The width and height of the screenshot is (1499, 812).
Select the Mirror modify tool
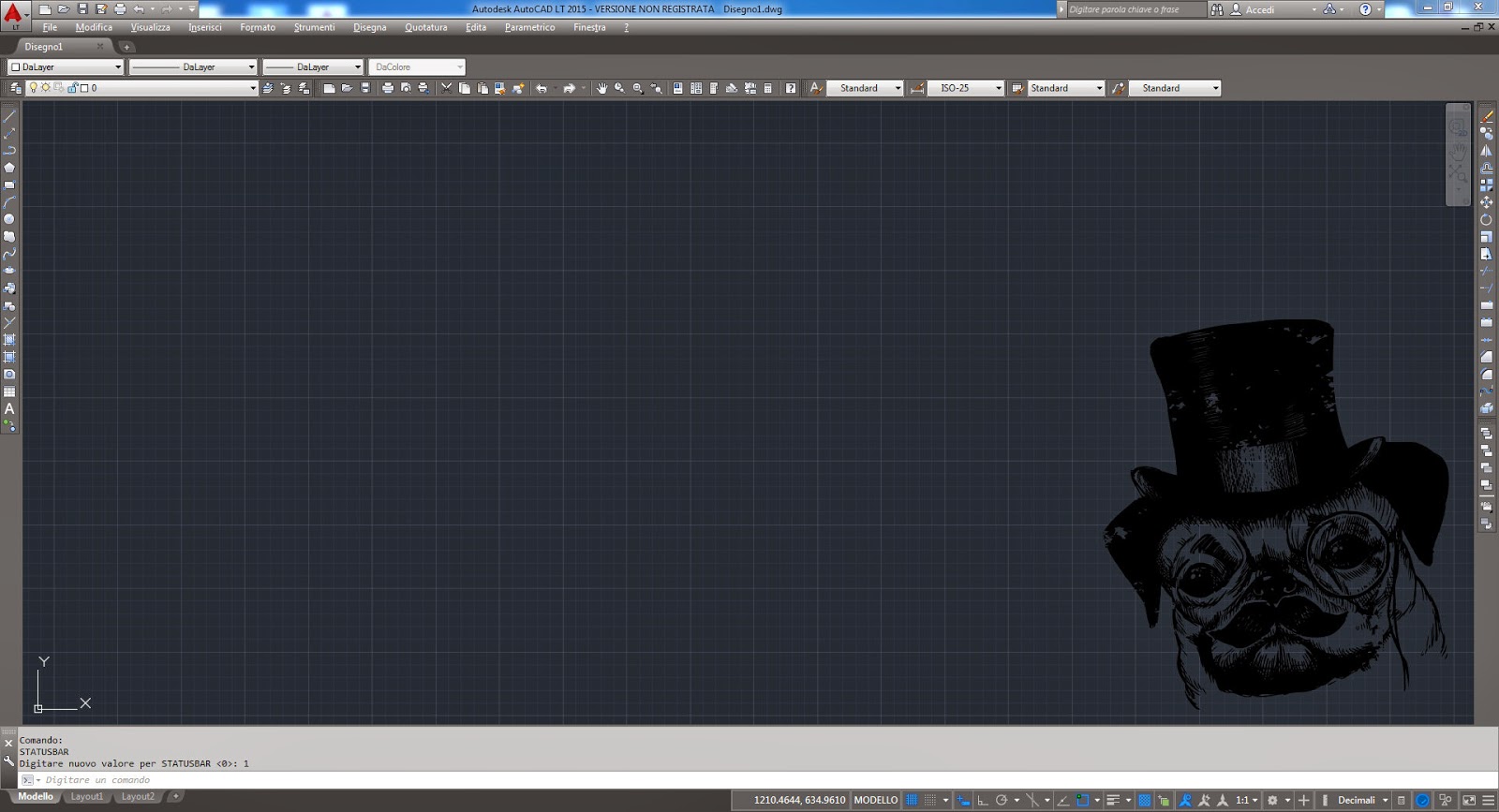tap(1487, 151)
